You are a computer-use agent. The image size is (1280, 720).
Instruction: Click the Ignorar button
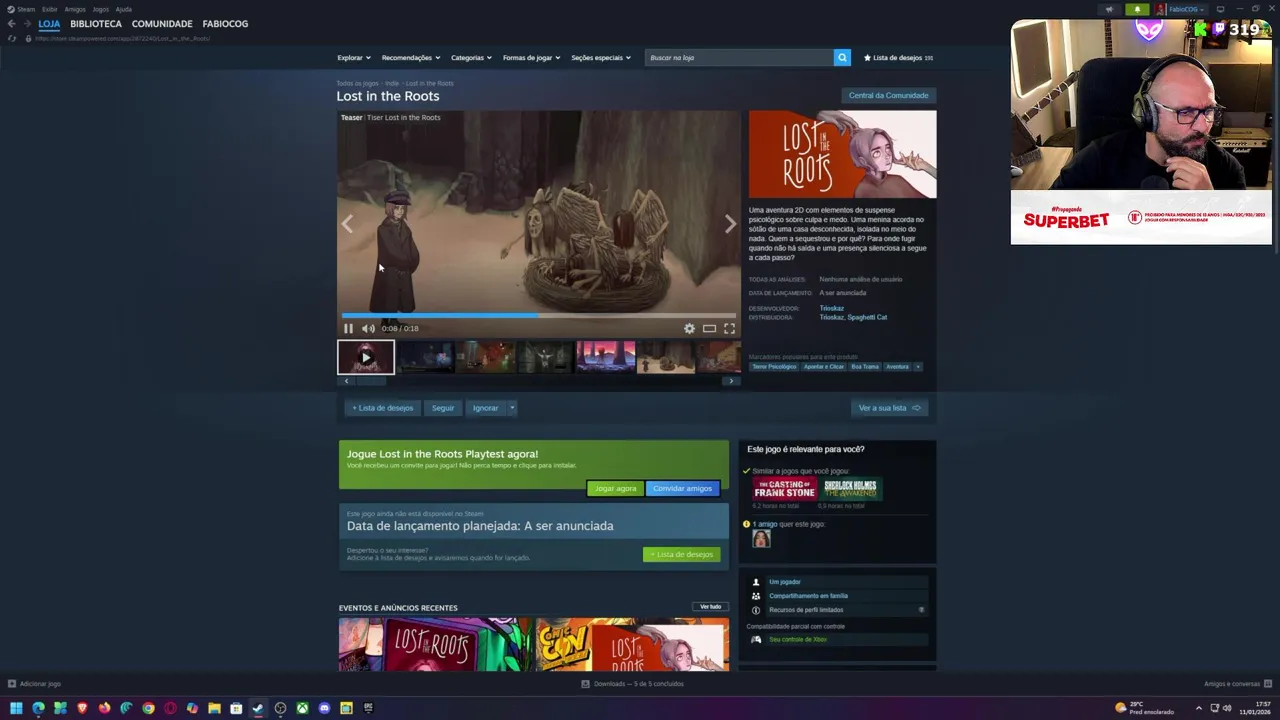(x=485, y=408)
